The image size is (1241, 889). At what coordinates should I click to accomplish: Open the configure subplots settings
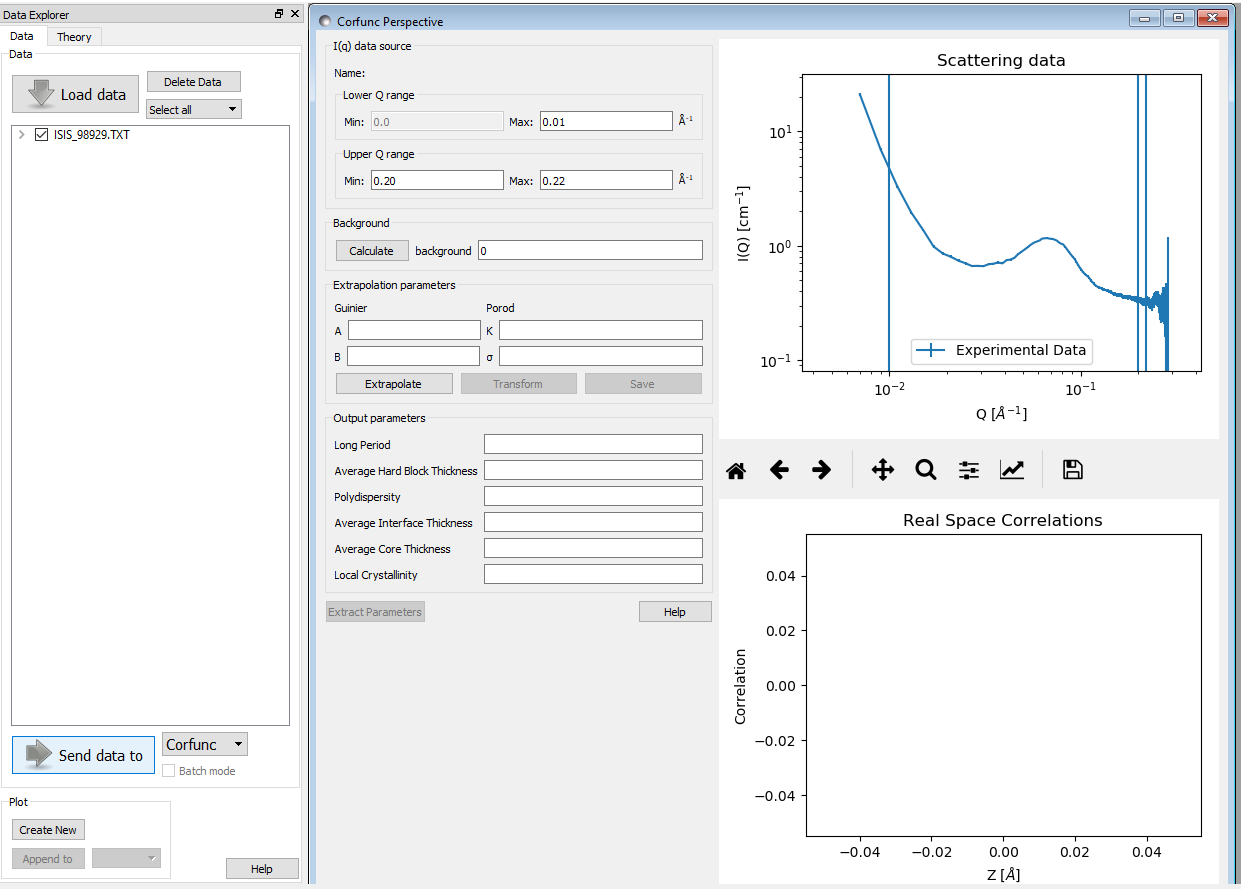(x=968, y=469)
